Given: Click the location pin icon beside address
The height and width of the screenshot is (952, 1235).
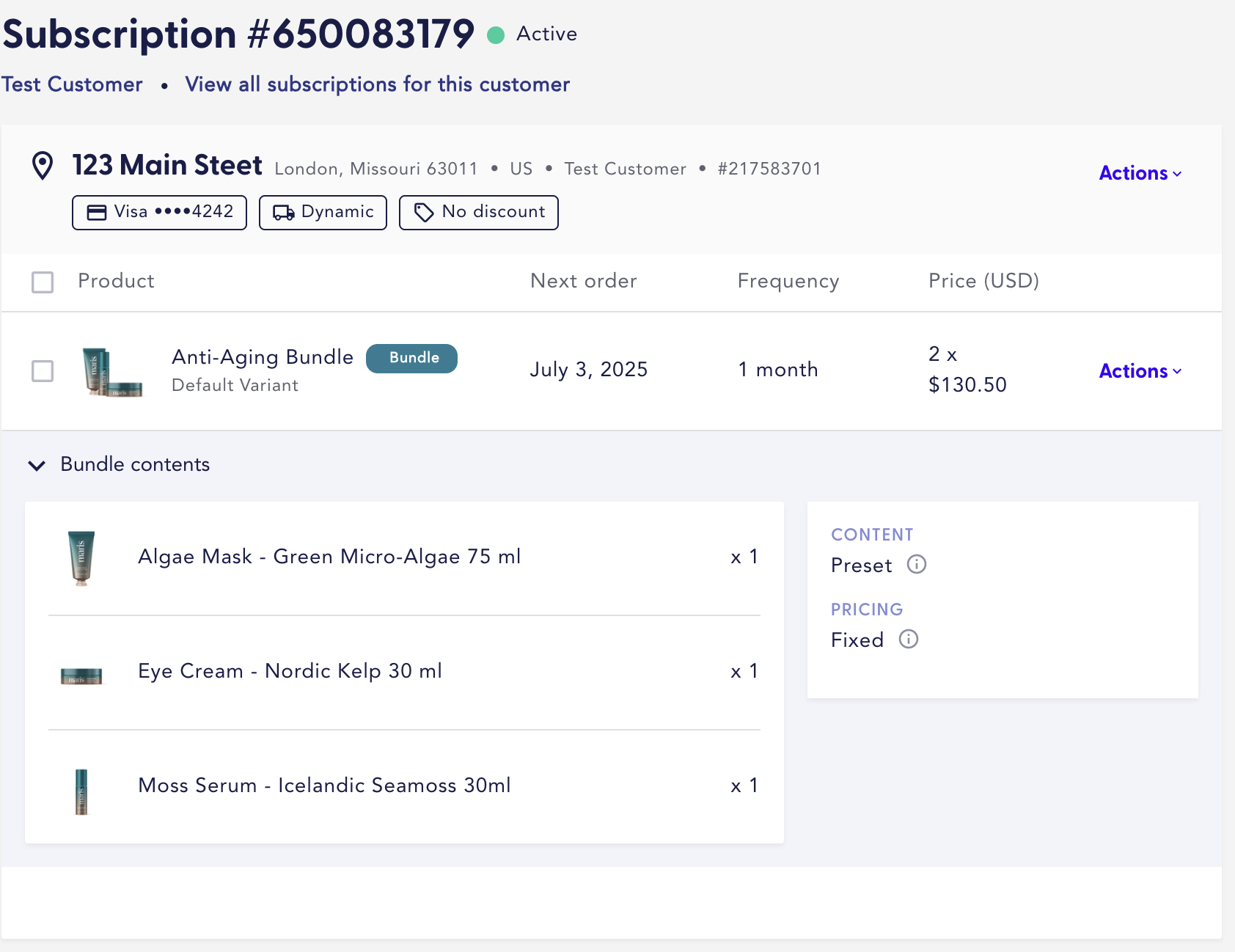Looking at the screenshot, I should 43,166.
